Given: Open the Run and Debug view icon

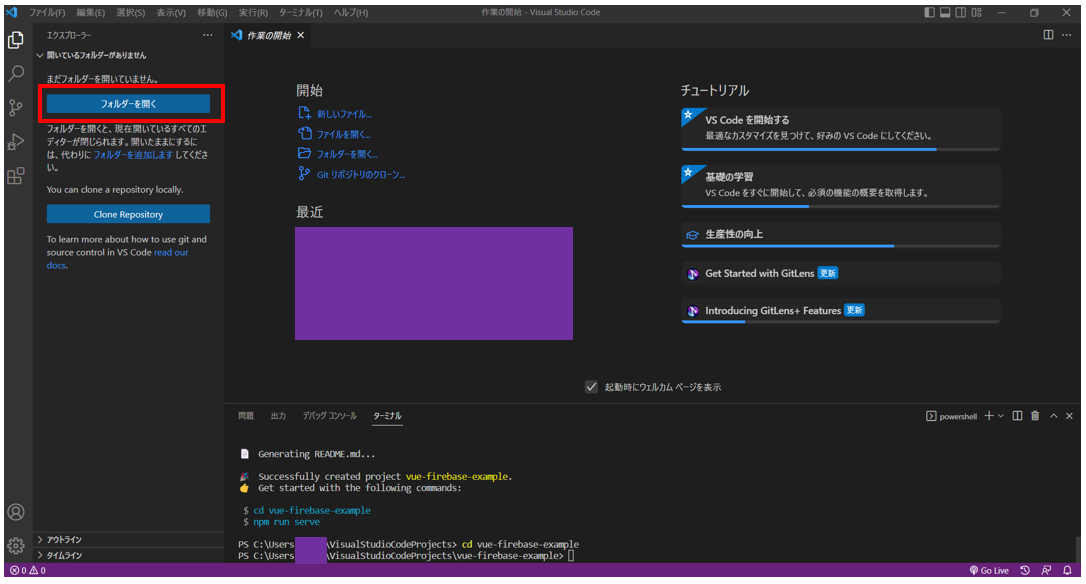Looking at the screenshot, I should 15,141.
